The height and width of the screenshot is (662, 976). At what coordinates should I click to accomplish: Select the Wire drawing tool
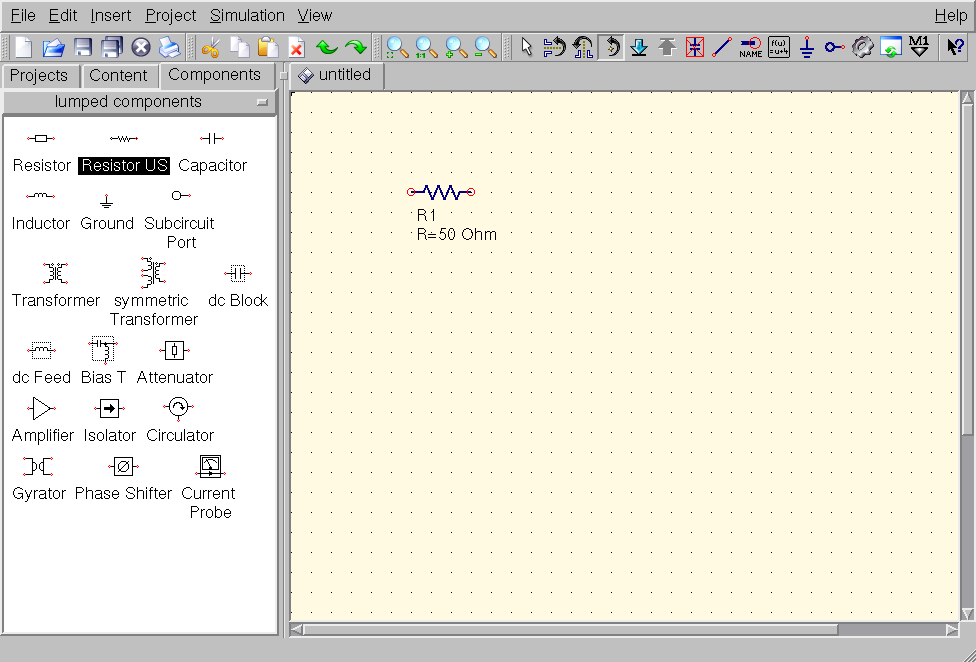pyautogui.click(x=721, y=47)
